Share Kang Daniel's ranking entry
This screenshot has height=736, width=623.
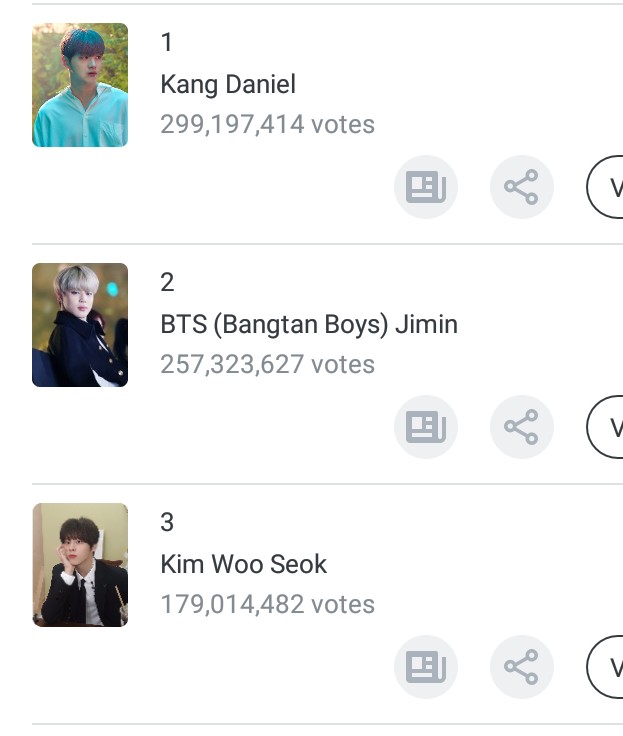(x=521, y=187)
